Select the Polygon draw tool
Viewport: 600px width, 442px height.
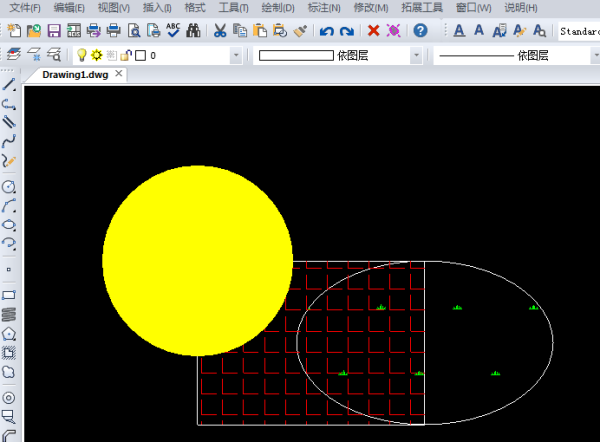click(9, 334)
